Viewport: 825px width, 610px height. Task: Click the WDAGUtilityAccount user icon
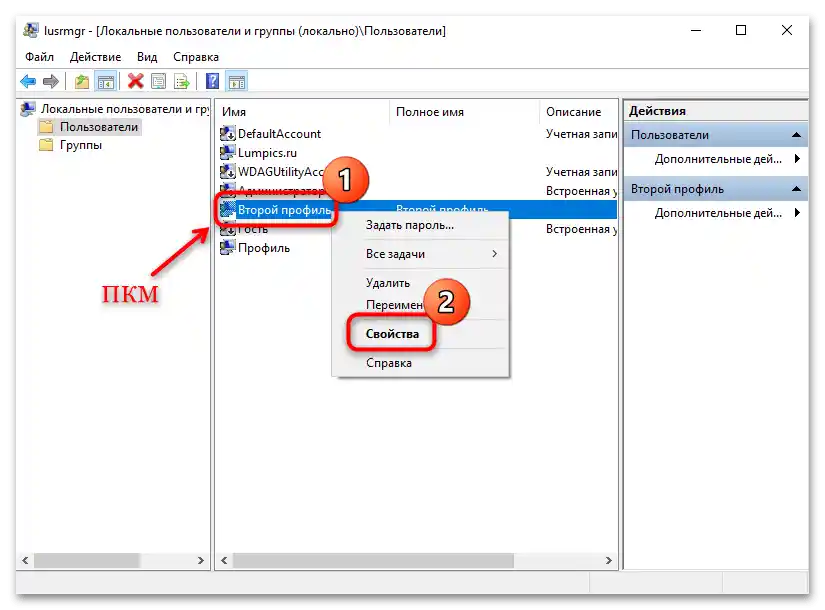(227, 172)
